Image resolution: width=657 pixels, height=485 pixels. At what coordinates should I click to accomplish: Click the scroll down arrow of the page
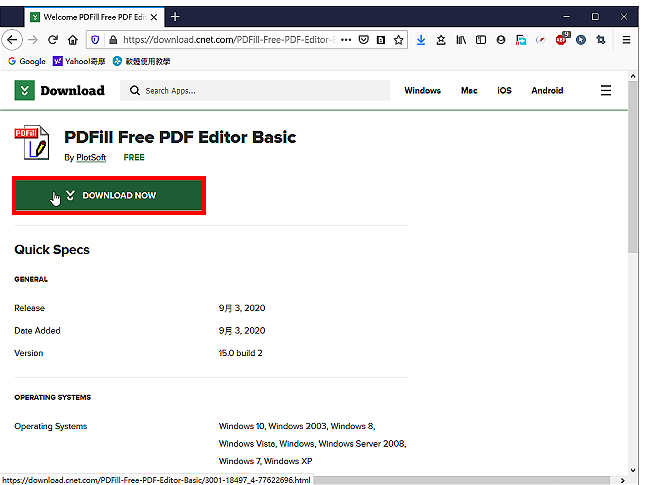[633, 470]
